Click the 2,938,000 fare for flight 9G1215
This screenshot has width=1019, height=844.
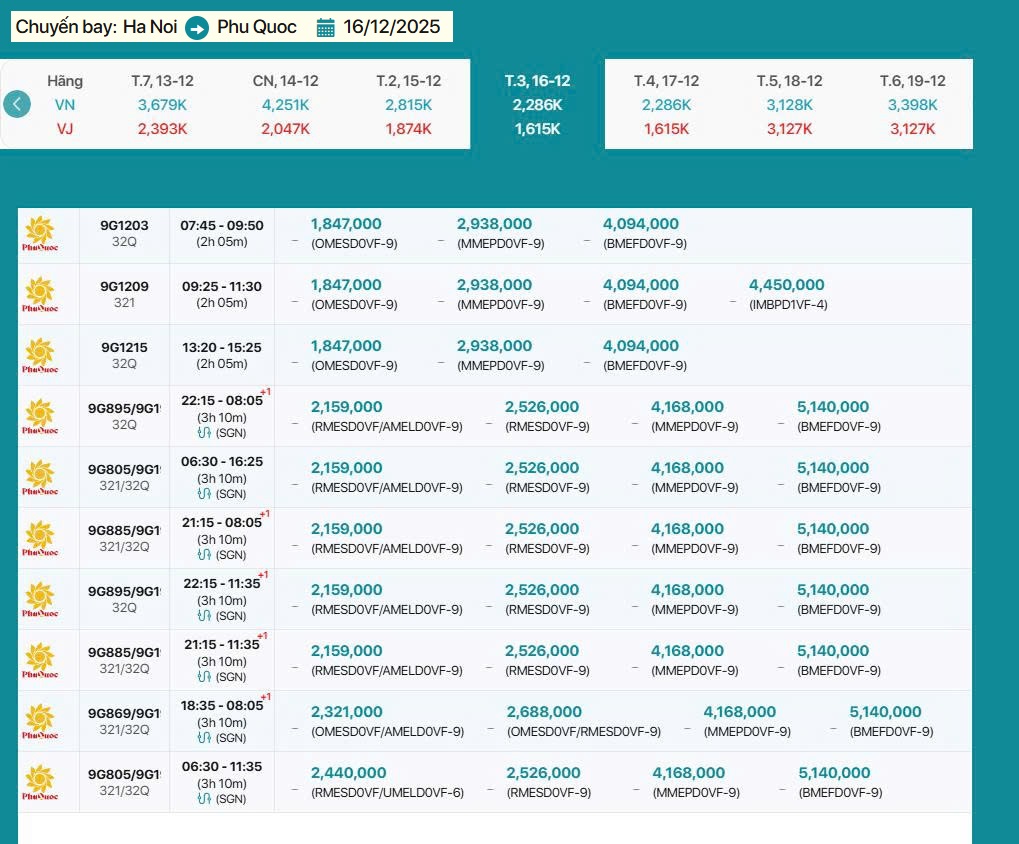494,347
